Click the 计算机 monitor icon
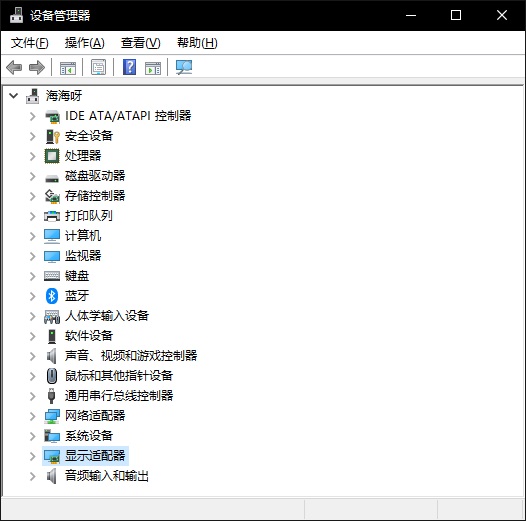This screenshot has width=526, height=521. [52, 236]
